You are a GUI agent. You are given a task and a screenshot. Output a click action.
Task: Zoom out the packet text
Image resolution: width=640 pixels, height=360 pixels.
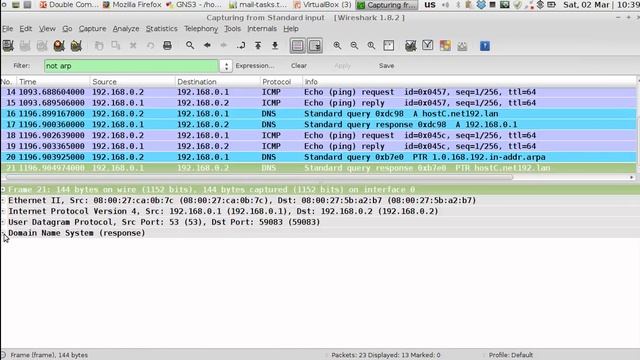click(354, 46)
